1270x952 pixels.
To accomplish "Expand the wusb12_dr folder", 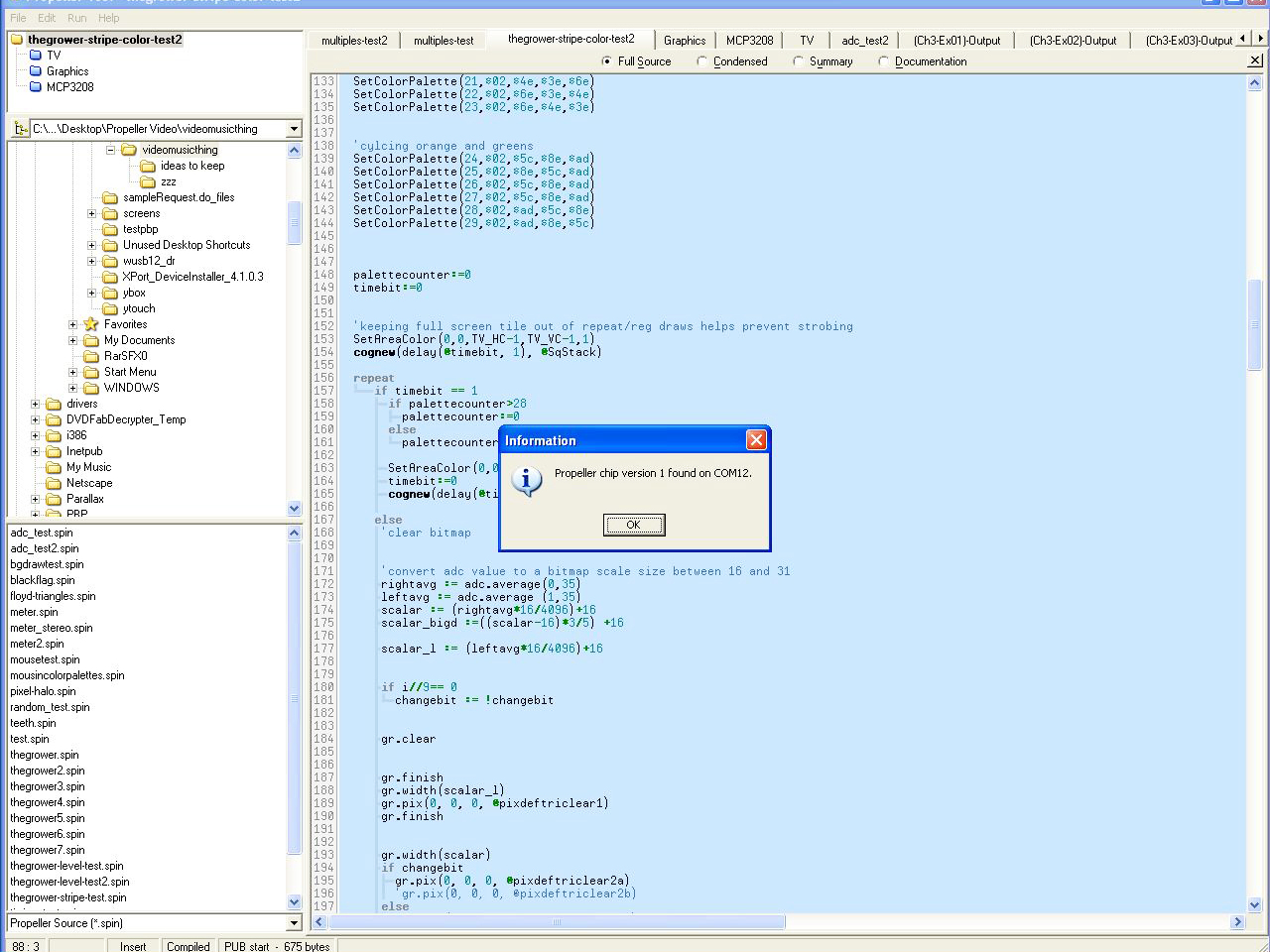I will [x=91, y=261].
